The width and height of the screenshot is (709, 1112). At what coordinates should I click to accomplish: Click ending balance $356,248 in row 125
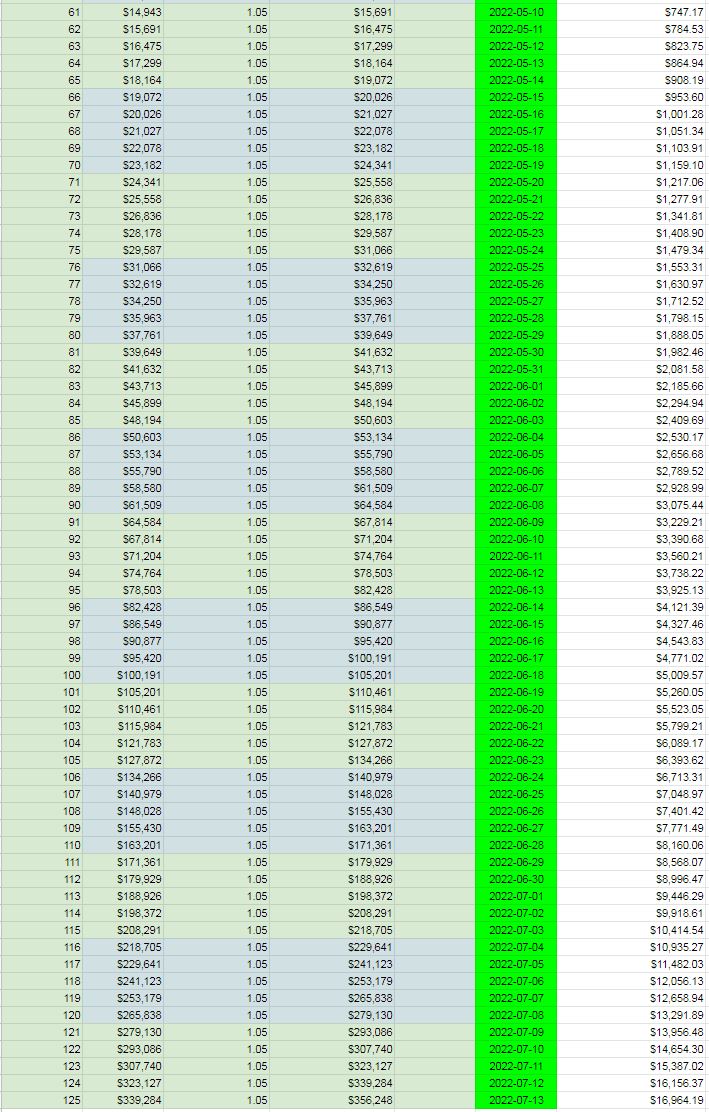(370, 1101)
